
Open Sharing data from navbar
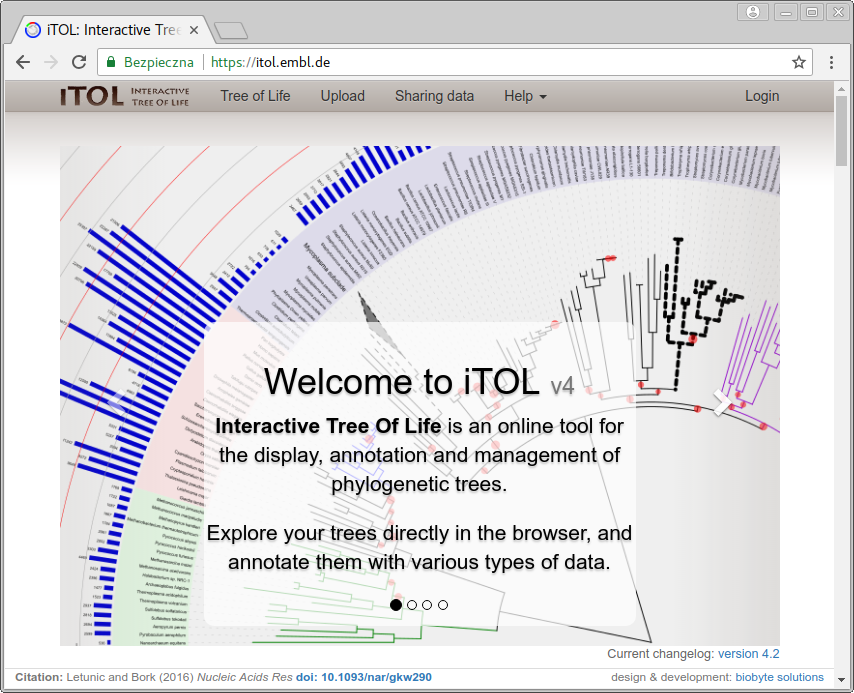pyautogui.click(x=434, y=96)
